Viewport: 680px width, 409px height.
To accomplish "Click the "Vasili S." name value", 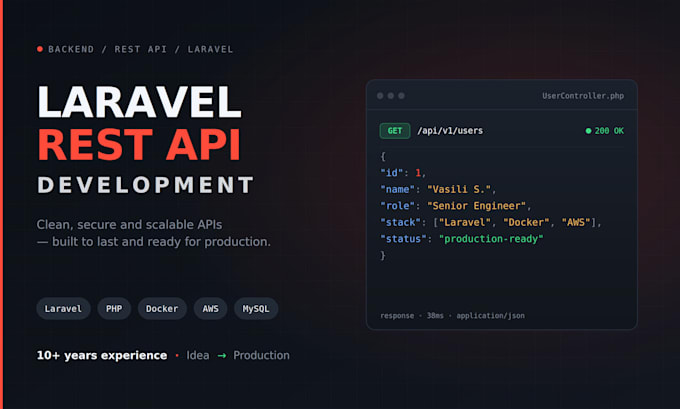I will tap(459, 189).
